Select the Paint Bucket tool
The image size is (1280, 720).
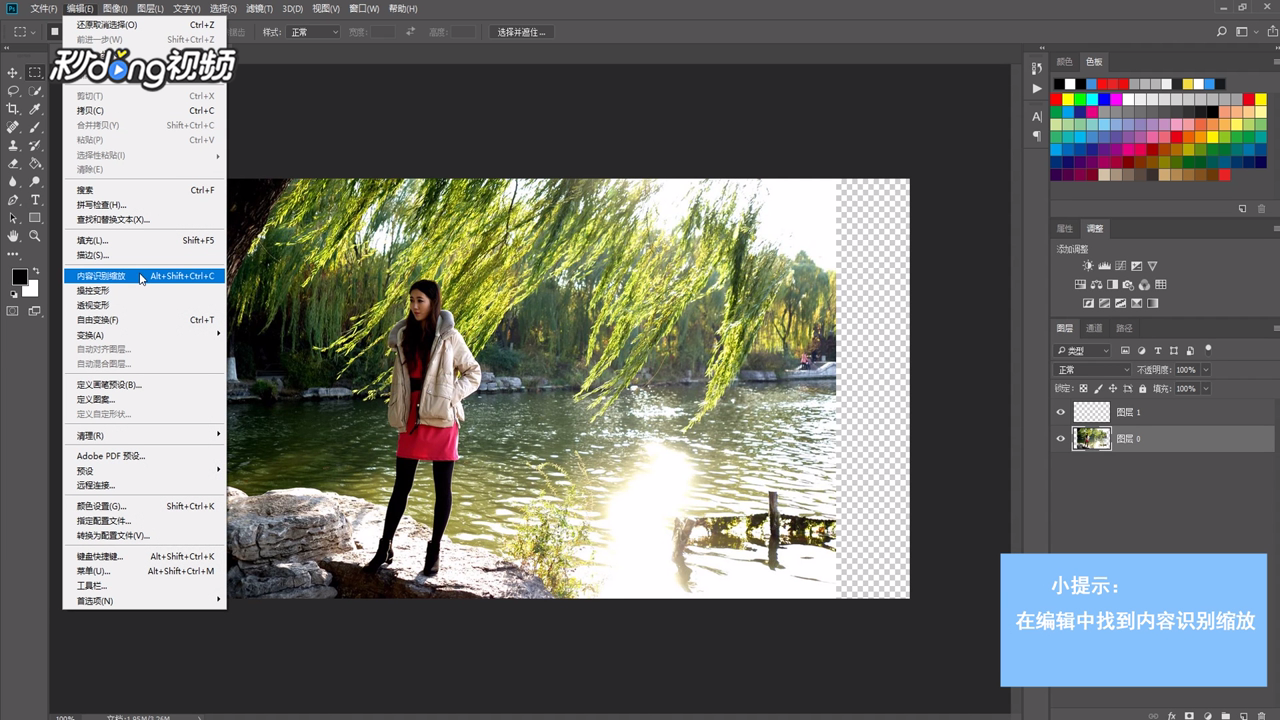[x=35, y=163]
